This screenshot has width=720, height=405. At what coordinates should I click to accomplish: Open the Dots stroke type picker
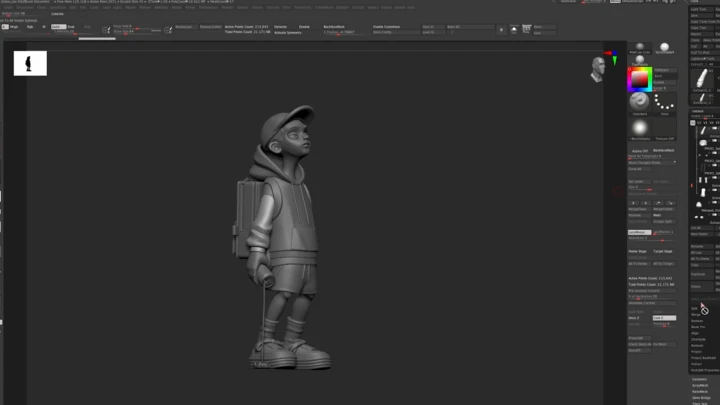[x=664, y=103]
